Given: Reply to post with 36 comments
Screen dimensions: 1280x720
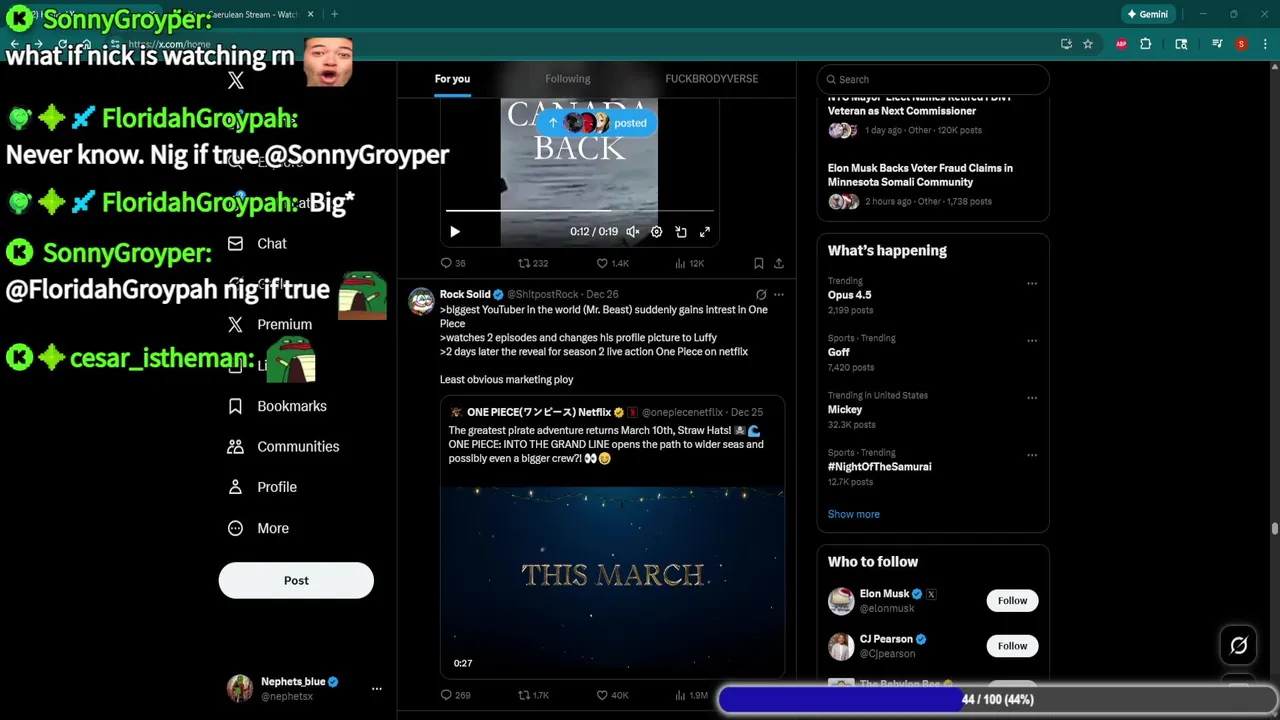Looking at the screenshot, I should (453, 263).
